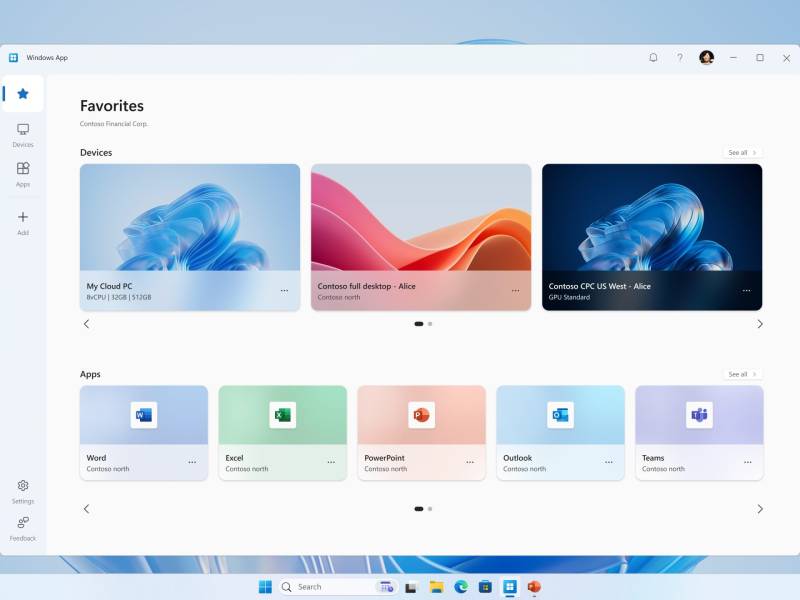The image size is (800, 600).
Task: Click "8vCPU | 32GB | 512GB" spec text
Action: point(119,297)
